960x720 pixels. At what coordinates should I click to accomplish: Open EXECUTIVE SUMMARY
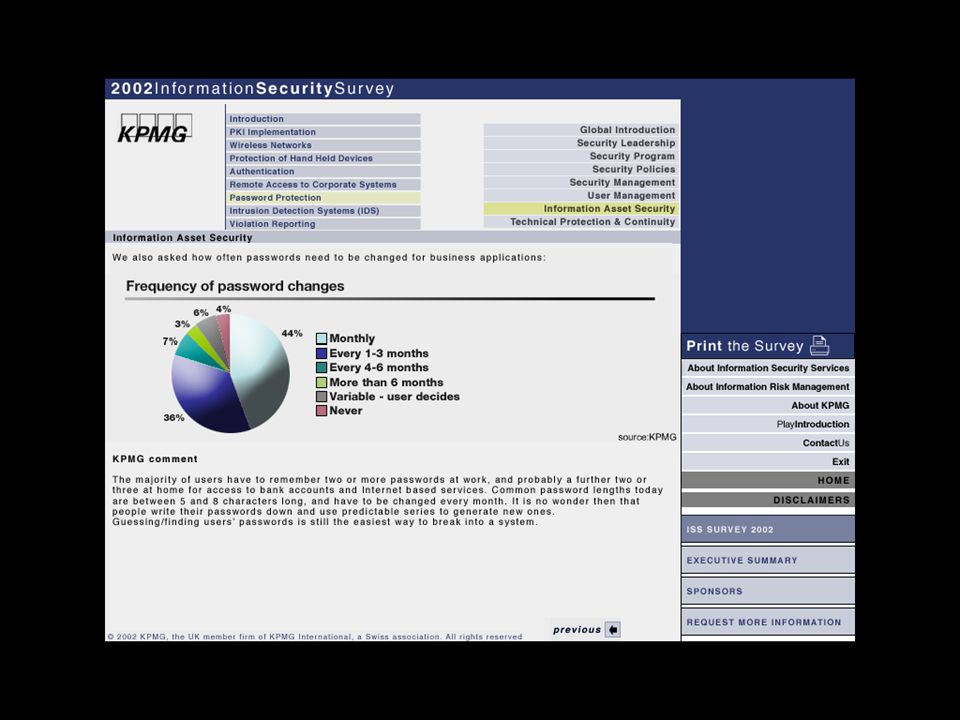point(768,560)
